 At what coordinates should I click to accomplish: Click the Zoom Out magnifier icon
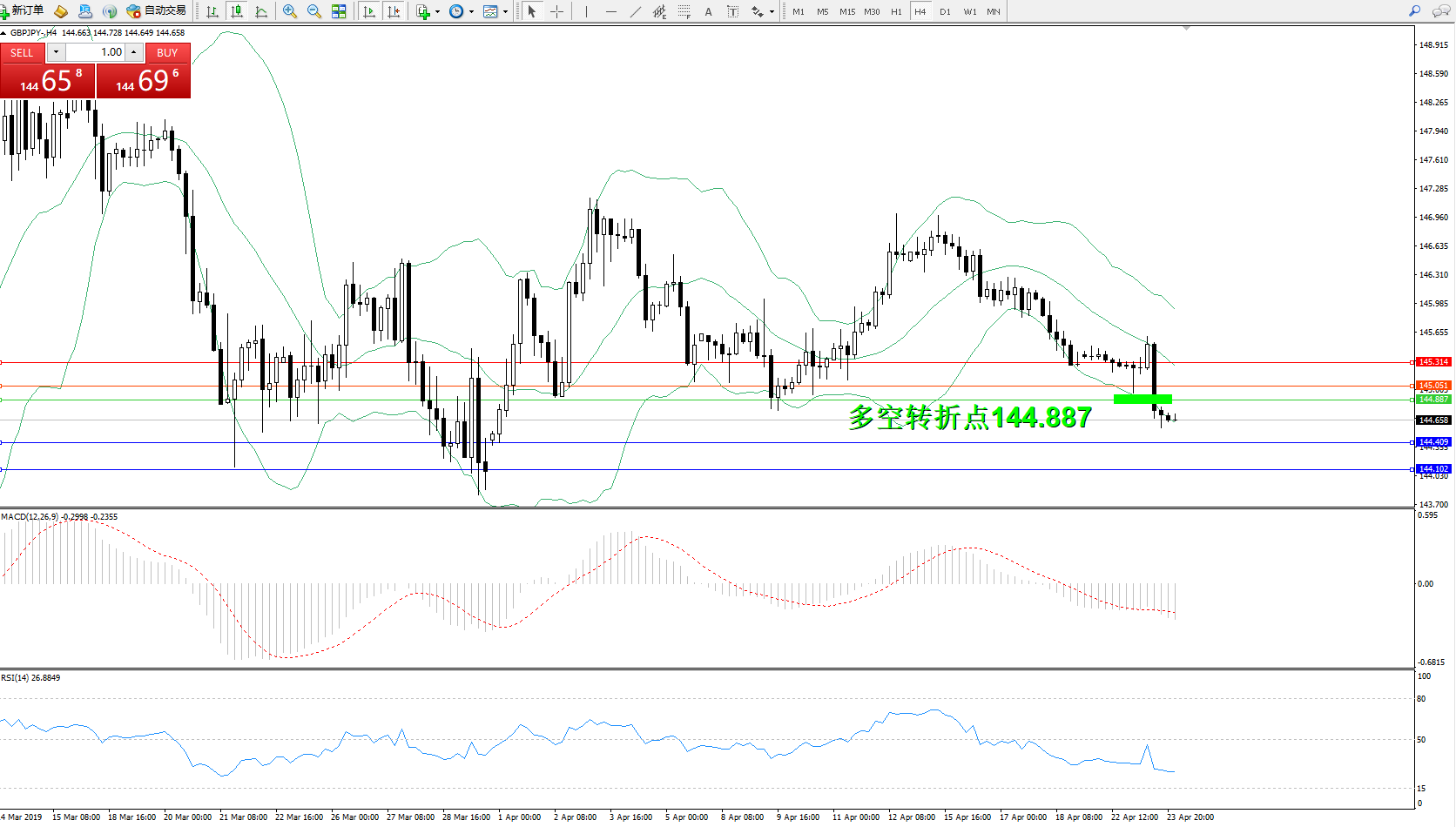(314, 11)
